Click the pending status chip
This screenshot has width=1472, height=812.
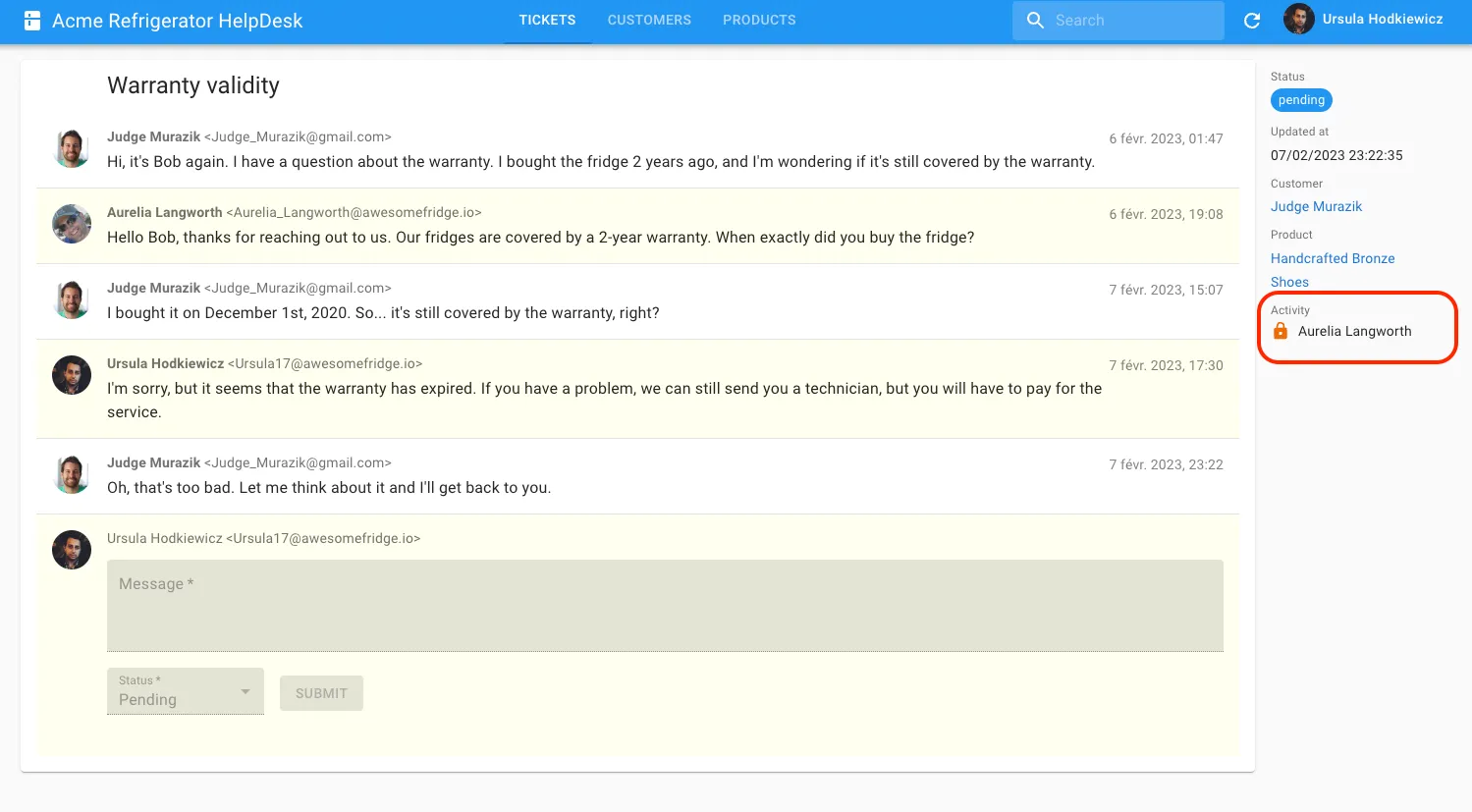(1301, 100)
